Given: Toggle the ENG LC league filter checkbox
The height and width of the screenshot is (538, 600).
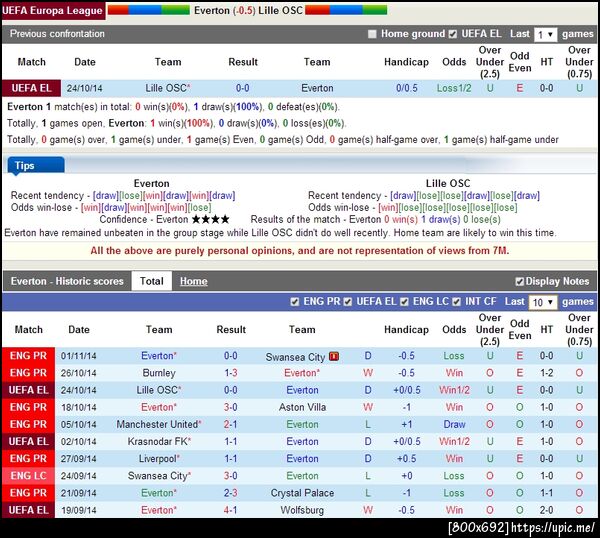Looking at the screenshot, I should click(404, 302).
